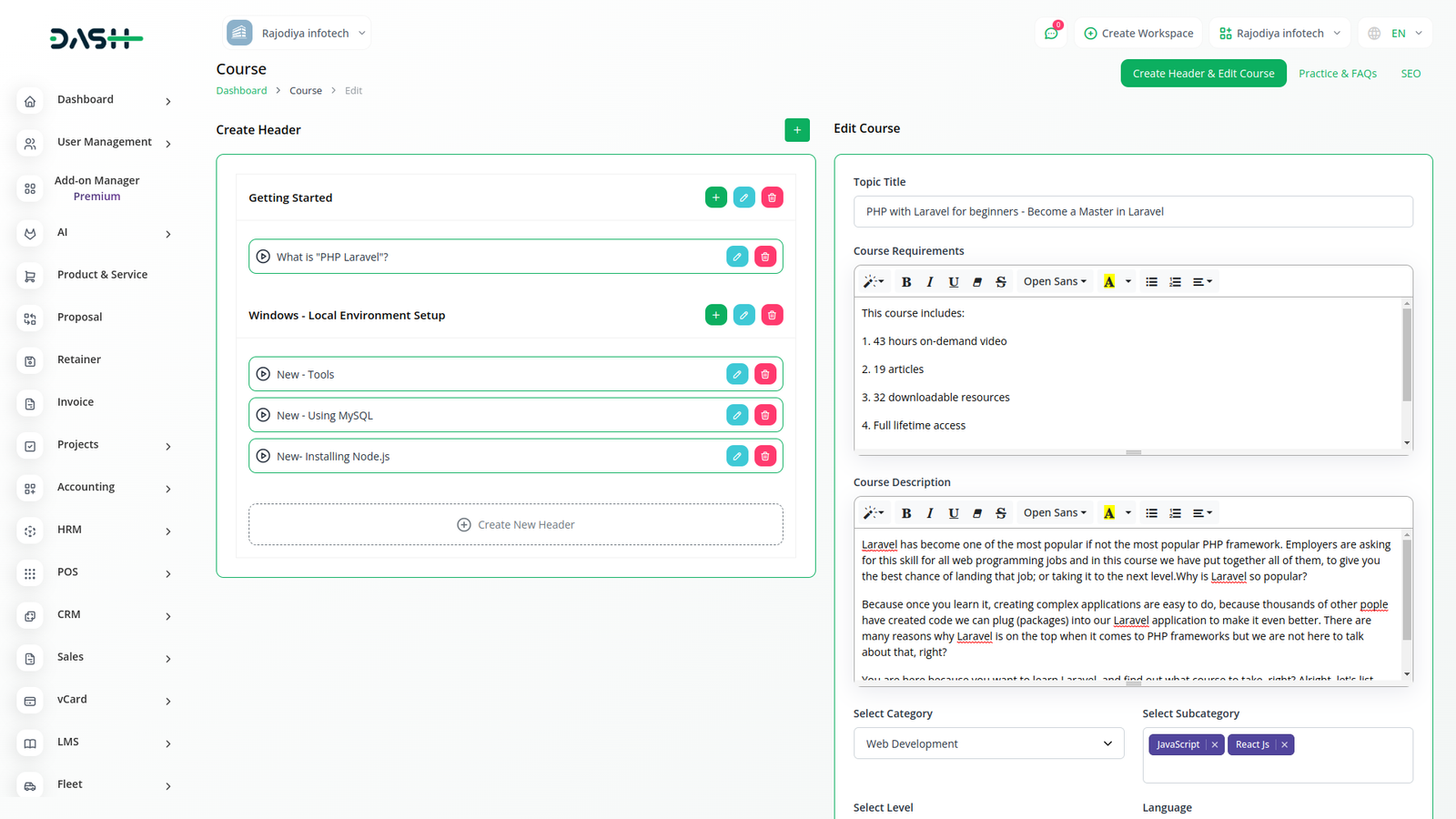Delete the Getting Started header
The image size is (1456, 819).
(x=772, y=197)
